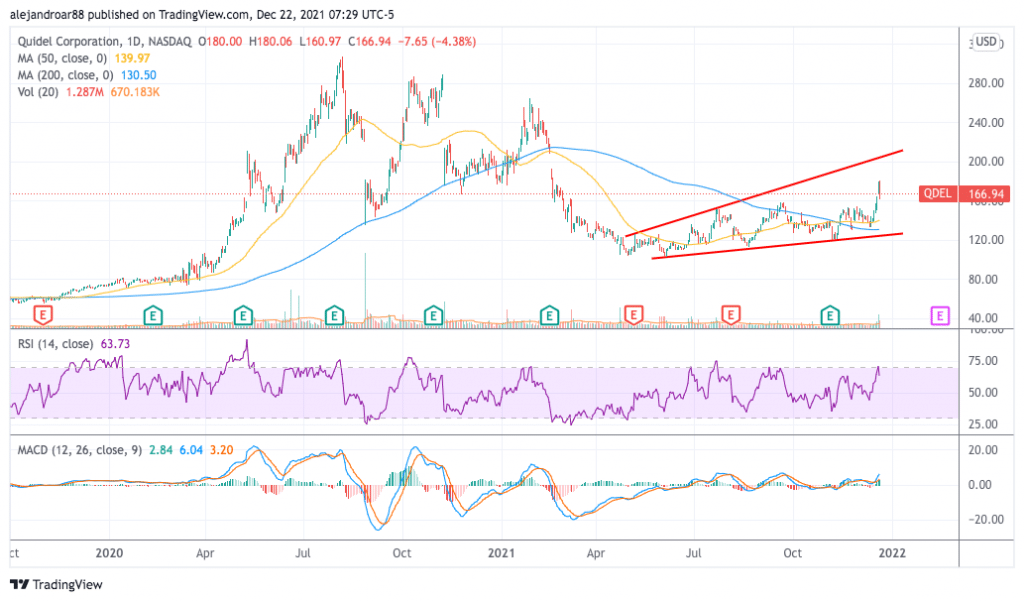This screenshot has height=602, width=1024.
Task: Click the MACD line value 6.04
Action: tap(191, 450)
